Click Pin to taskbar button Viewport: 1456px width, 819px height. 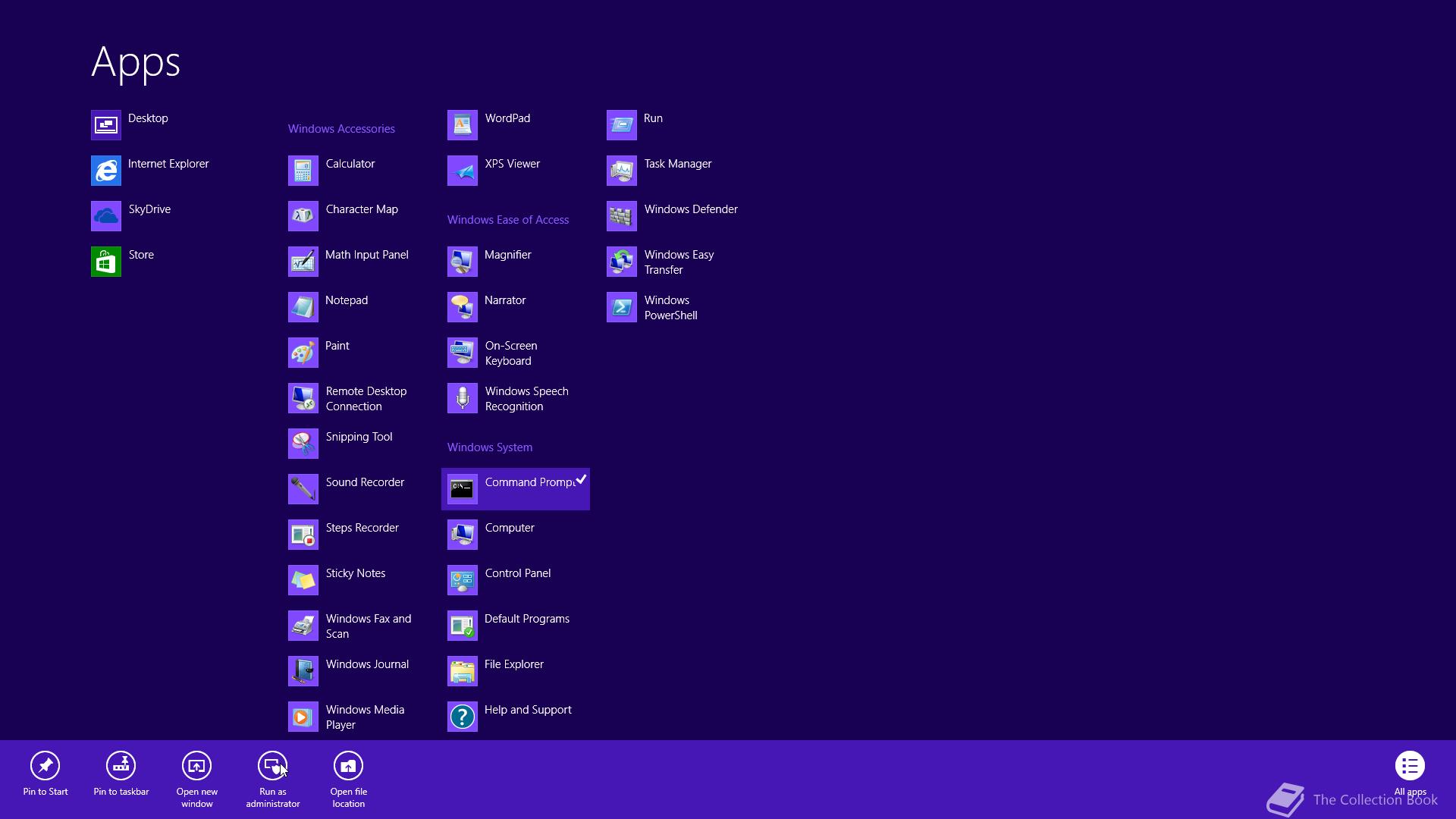121,774
